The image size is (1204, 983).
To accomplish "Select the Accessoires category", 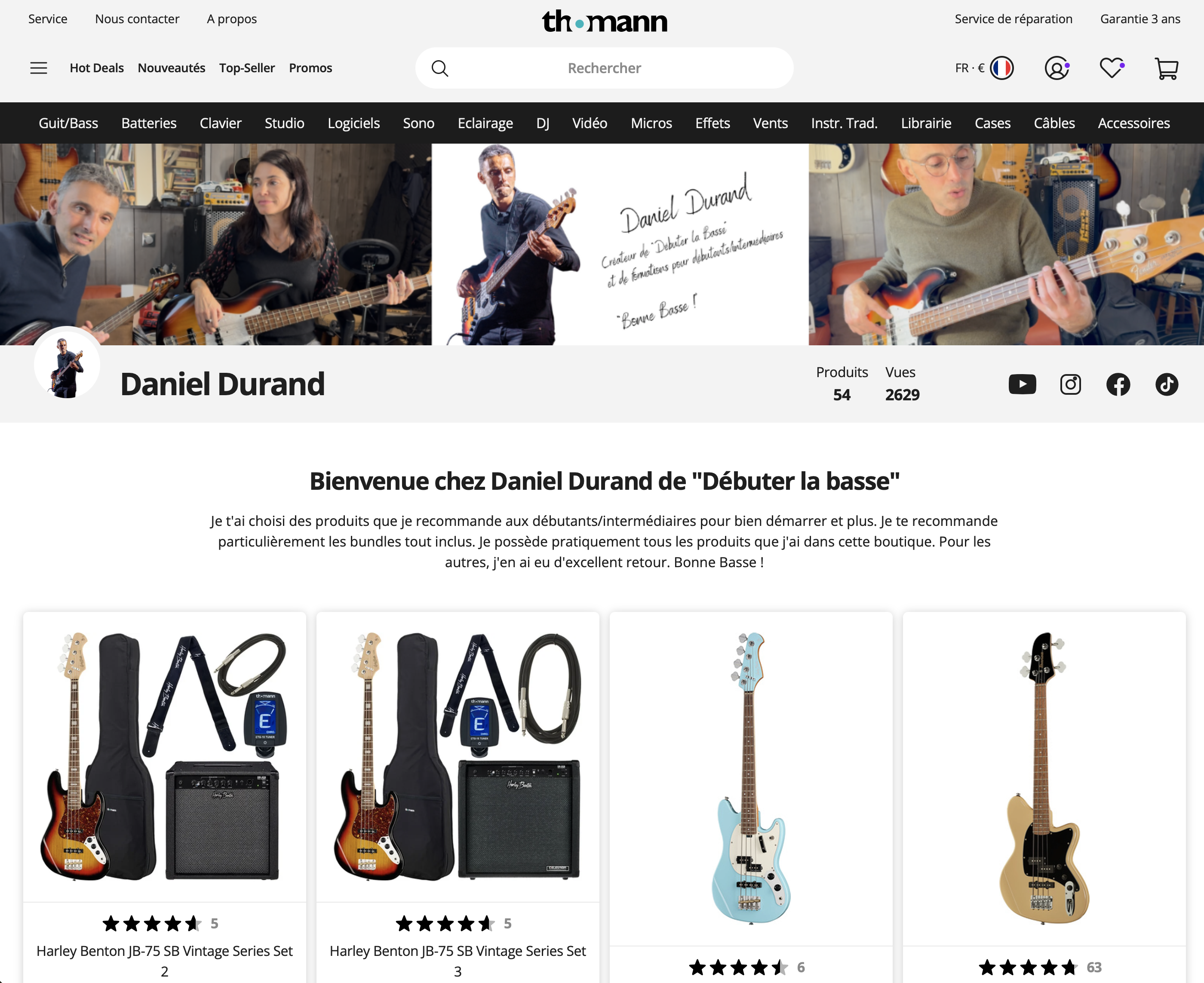I will pyautogui.click(x=1134, y=123).
